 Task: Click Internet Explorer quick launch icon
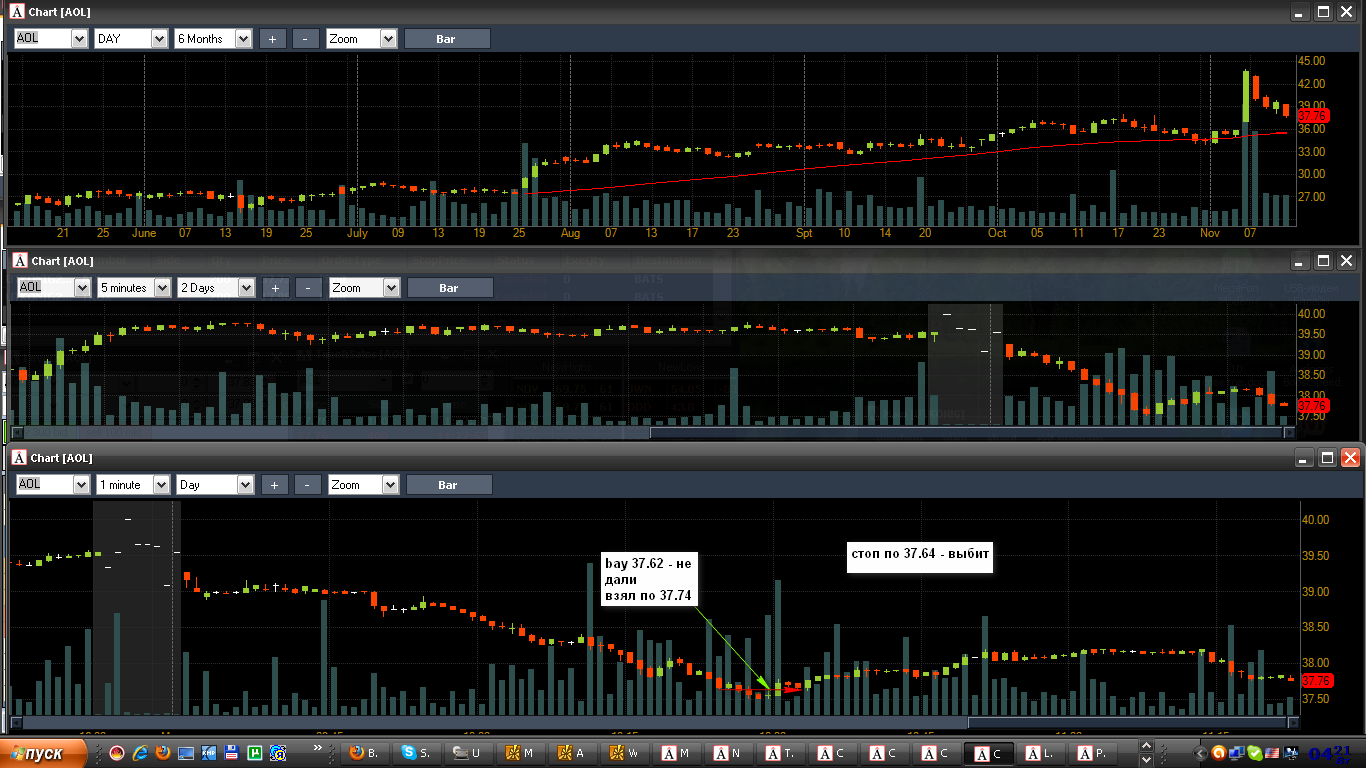click(140, 753)
